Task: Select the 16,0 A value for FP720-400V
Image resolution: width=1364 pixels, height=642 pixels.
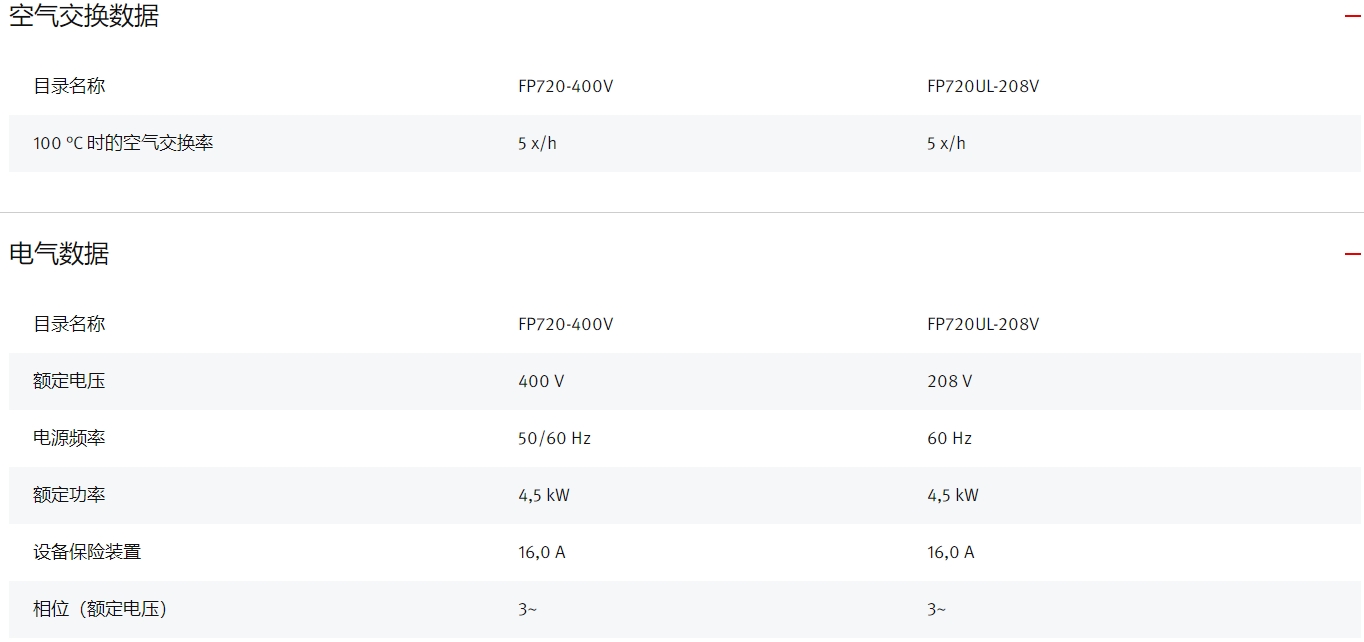Action: point(541,552)
